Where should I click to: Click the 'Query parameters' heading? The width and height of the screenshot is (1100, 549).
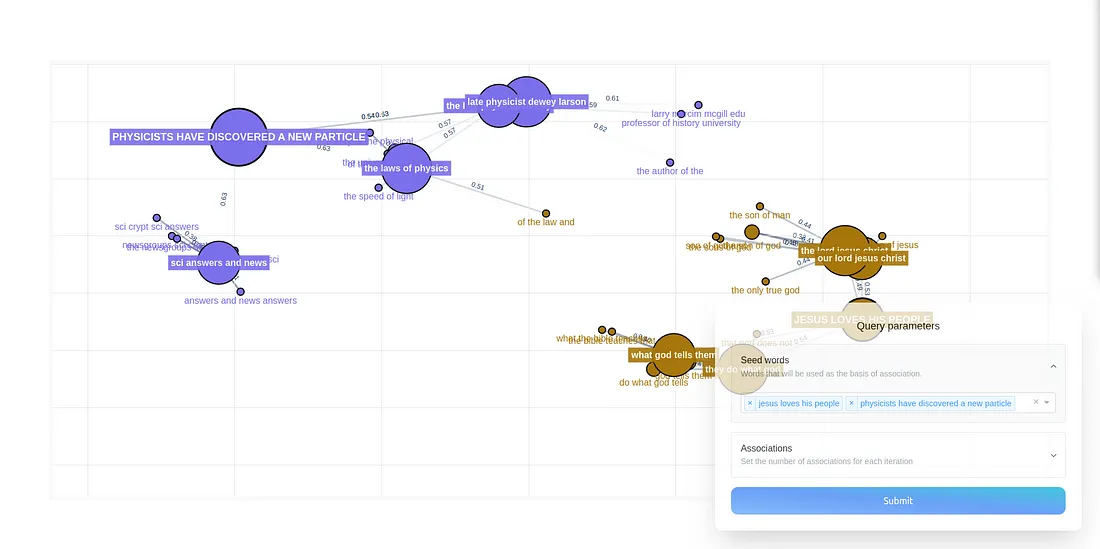tap(898, 326)
